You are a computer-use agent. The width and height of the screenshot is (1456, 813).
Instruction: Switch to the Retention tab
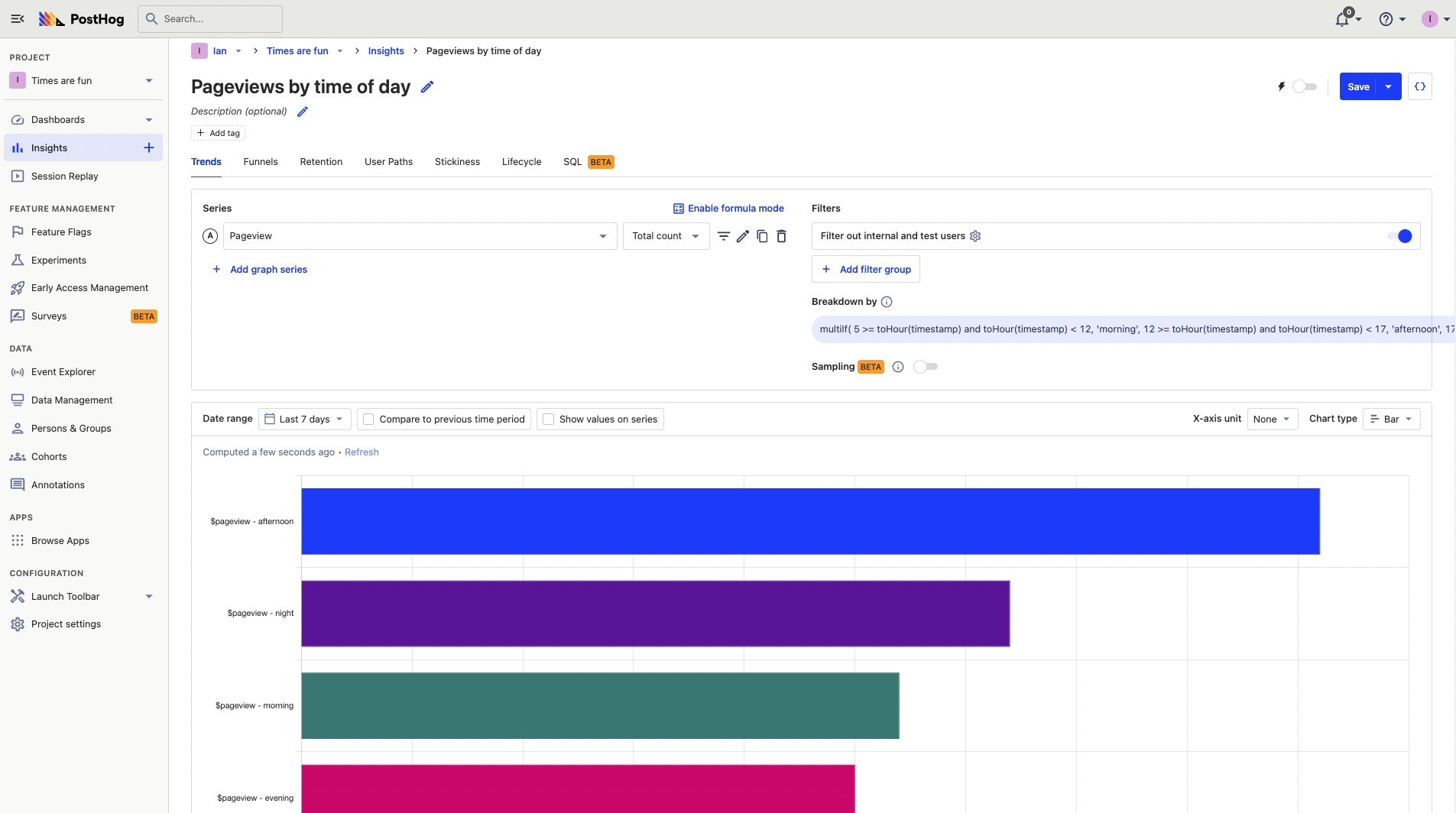point(321,162)
